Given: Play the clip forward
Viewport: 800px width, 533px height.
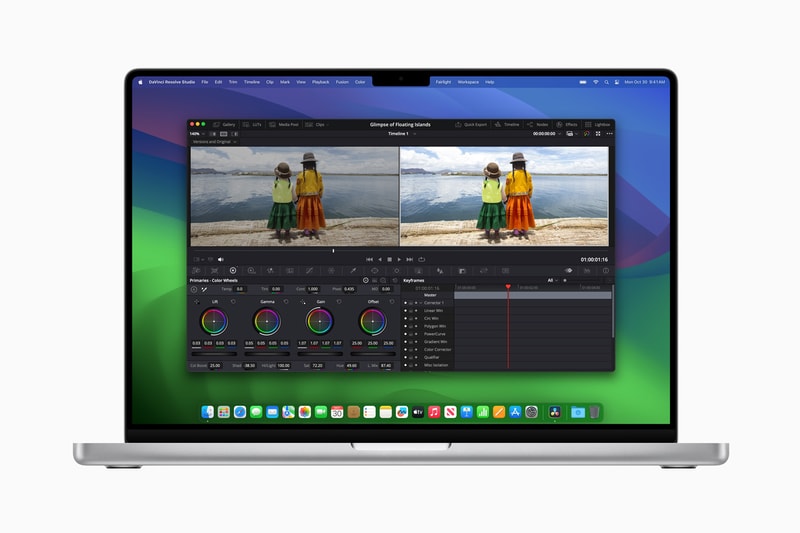Looking at the screenshot, I should (x=399, y=260).
